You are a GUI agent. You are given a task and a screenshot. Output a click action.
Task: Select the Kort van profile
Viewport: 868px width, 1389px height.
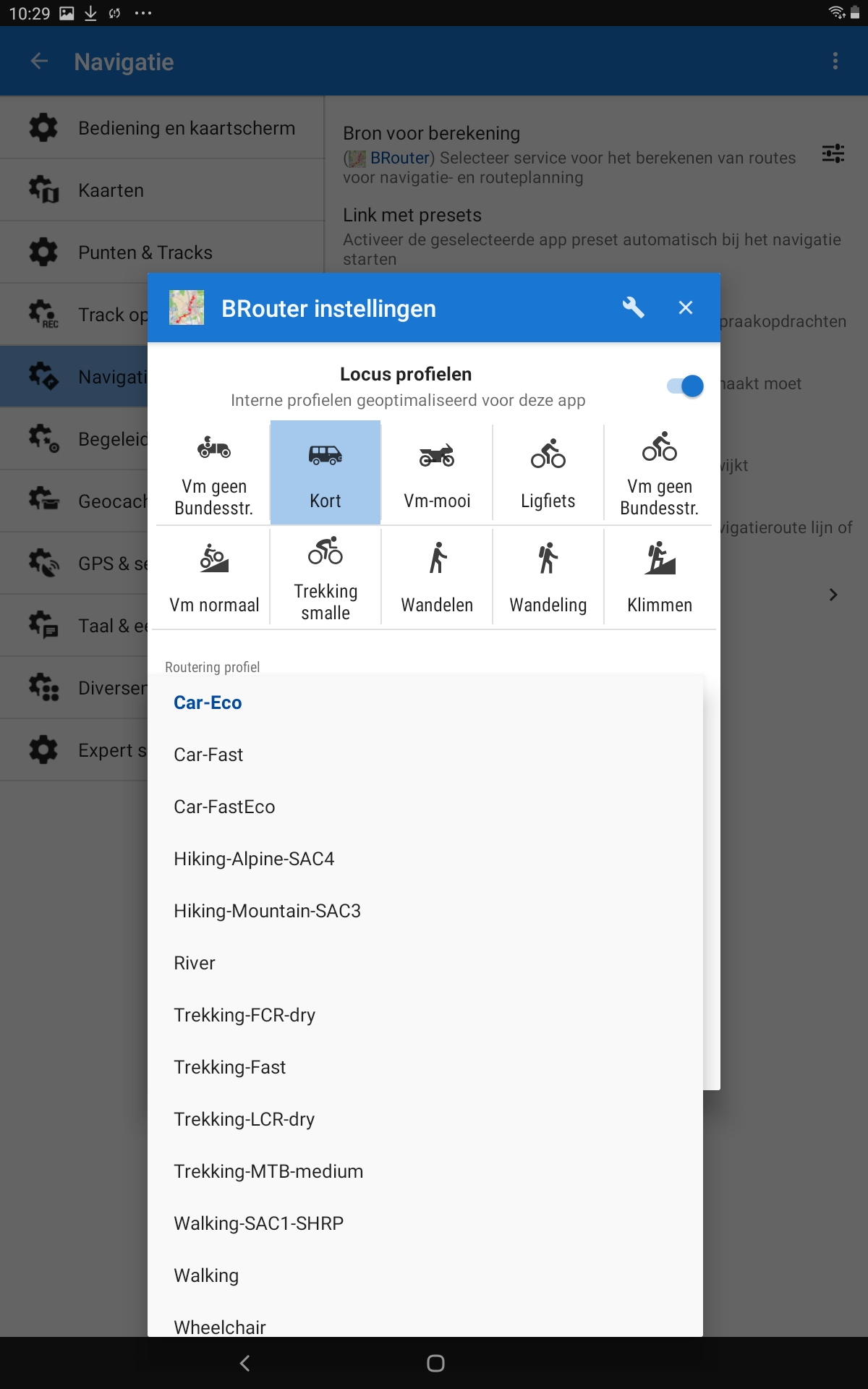click(325, 472)
